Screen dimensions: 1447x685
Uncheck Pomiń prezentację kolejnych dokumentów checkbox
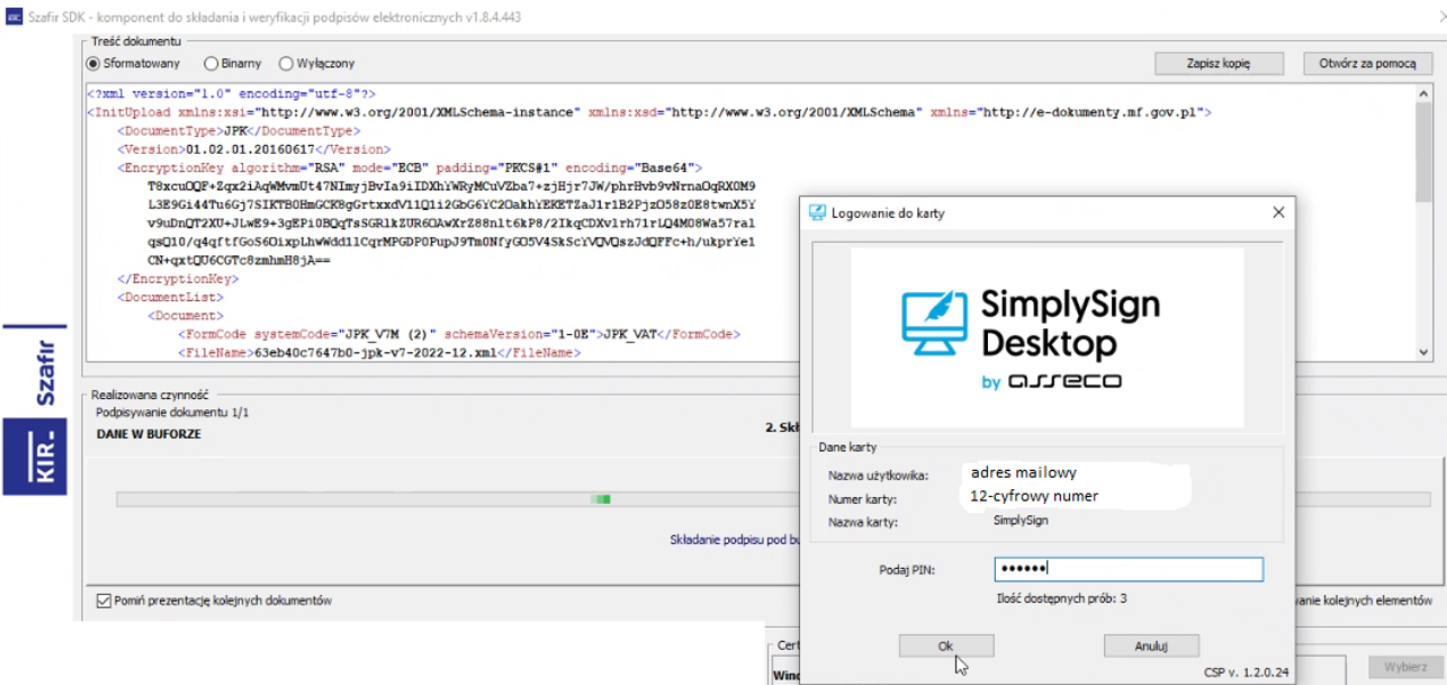tap(103, 601)
